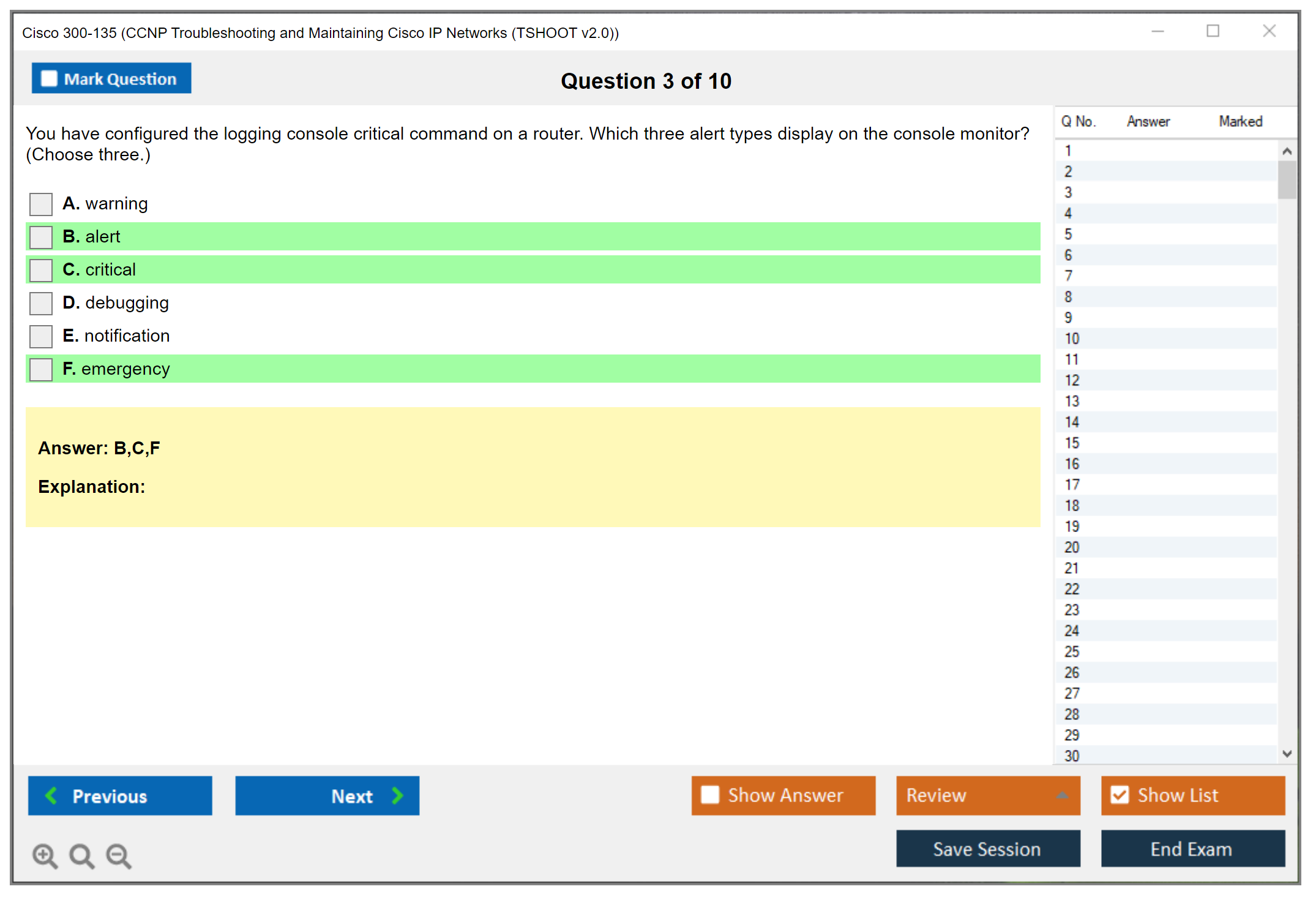Click the Marked column header
The width and height of the screenshot is (1316, 900).
tap(1240, 121)
